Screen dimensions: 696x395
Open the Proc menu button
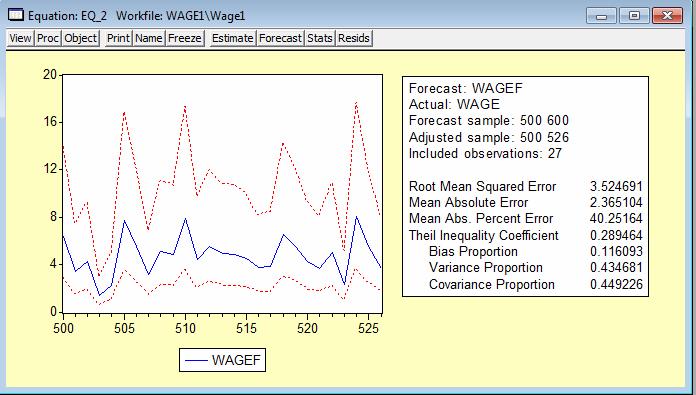48,38
